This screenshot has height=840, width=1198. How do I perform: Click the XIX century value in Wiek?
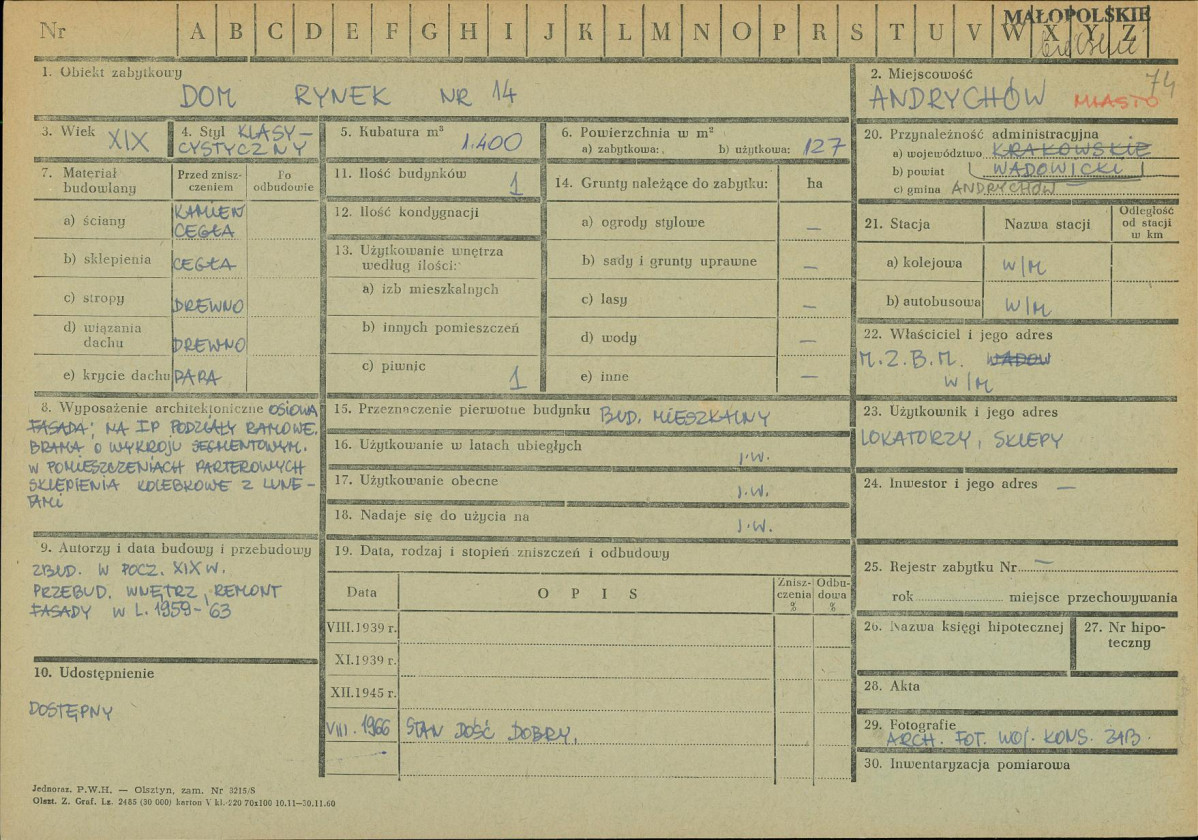click(130, 142)
